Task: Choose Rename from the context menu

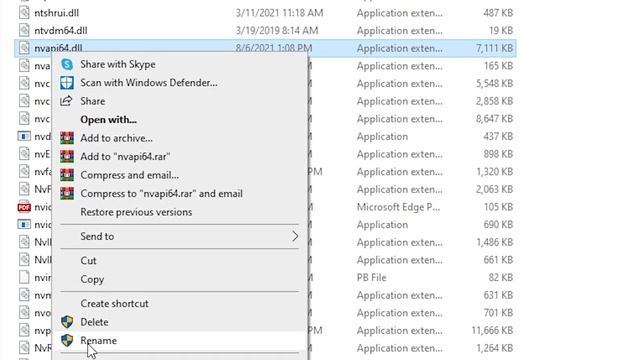Action: pos(98,340)
